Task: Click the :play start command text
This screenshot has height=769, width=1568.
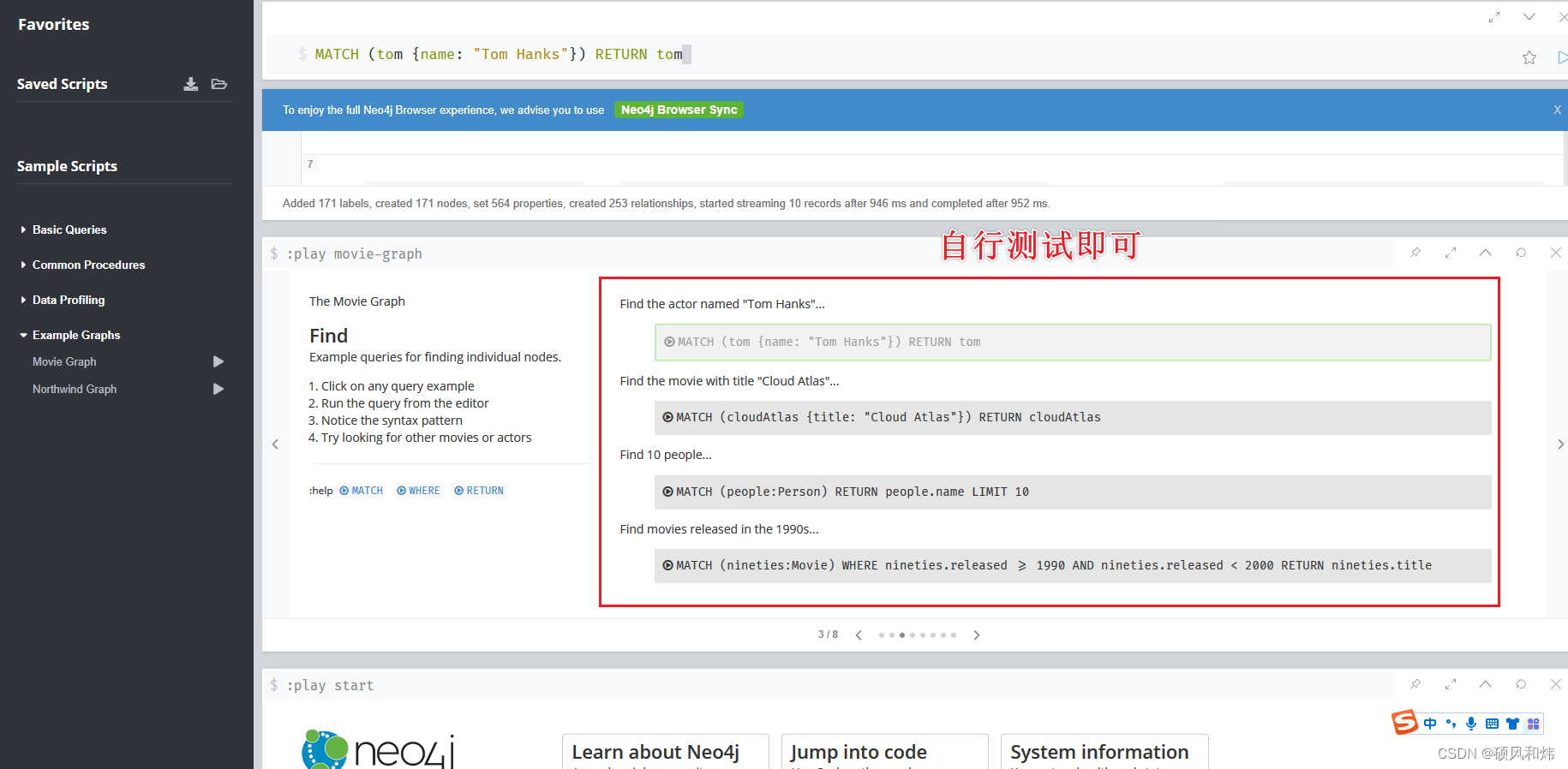Action: tap(330, 685)
